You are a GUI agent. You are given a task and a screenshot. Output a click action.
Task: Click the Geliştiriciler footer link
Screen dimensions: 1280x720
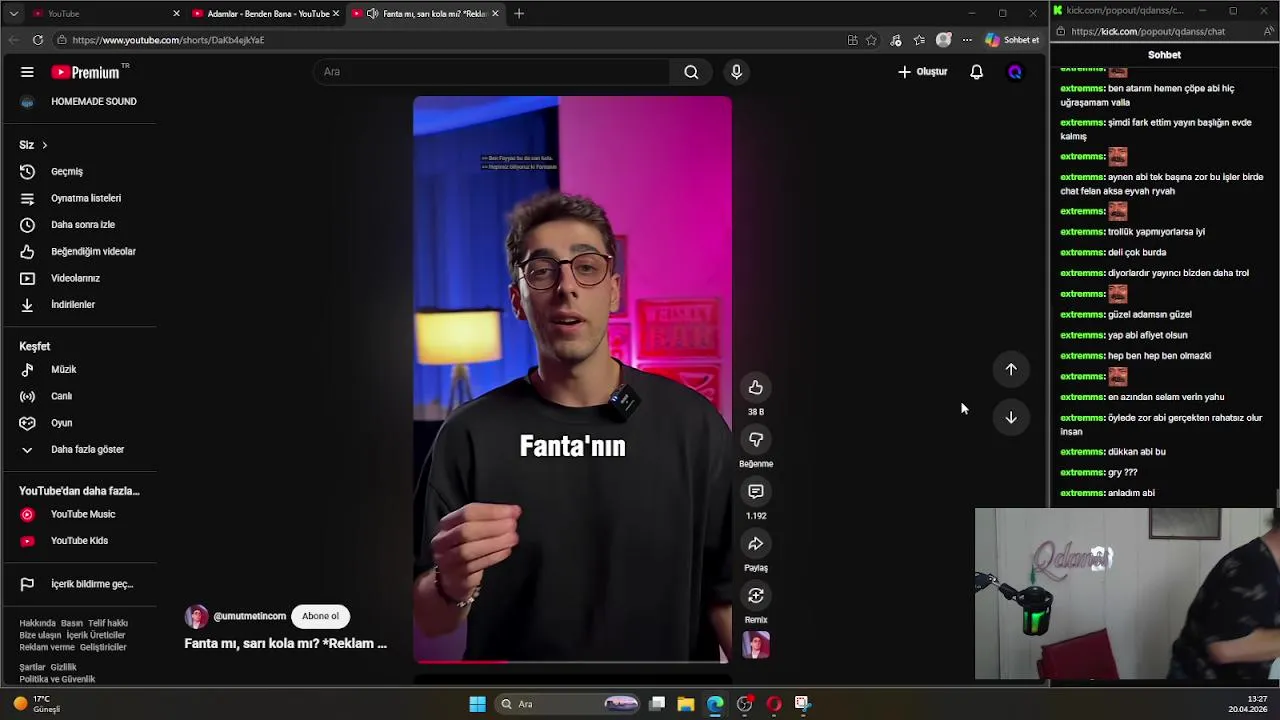[103, 647]
